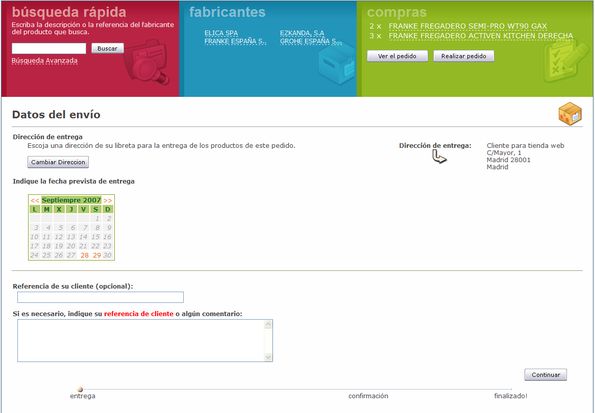Viewport: 595px width, 413px height.
Task: Click the comment box scroll down arrow
Action: (x=268, y=357)
